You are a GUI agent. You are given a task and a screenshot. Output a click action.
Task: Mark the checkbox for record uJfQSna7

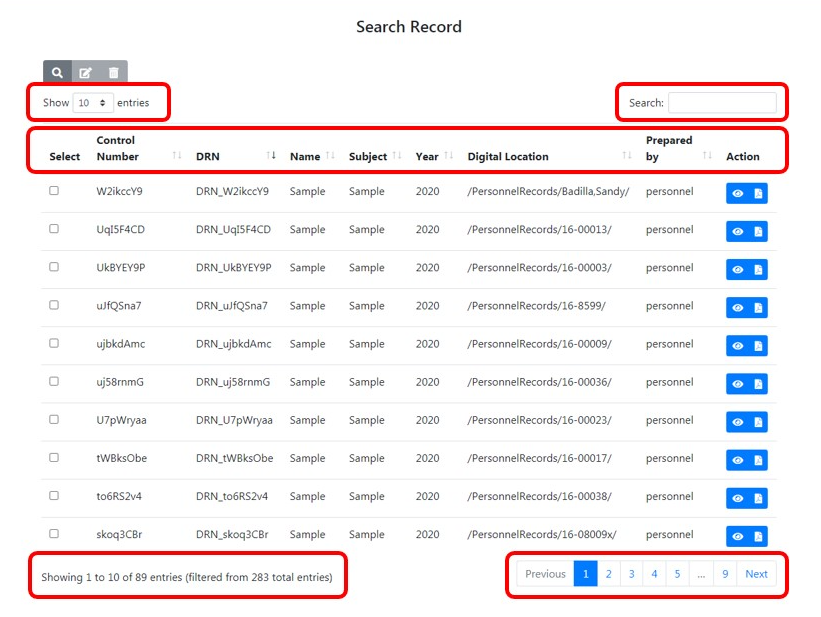pos(54,305)
